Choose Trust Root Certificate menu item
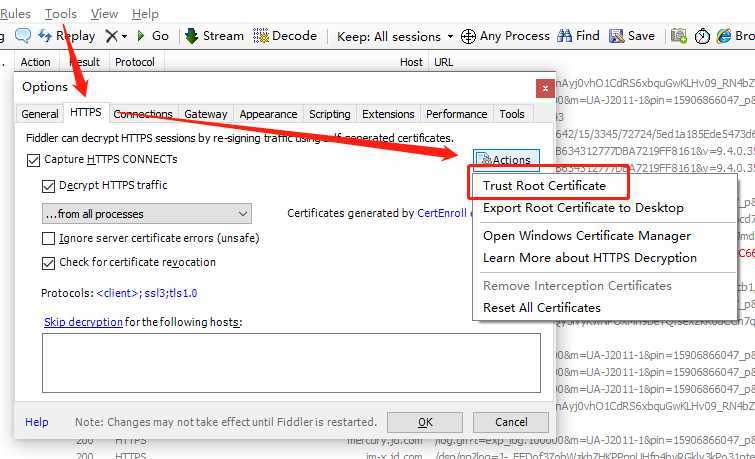Image resolution: width=755 pixels, height=459 pixels. coord(545,185)
